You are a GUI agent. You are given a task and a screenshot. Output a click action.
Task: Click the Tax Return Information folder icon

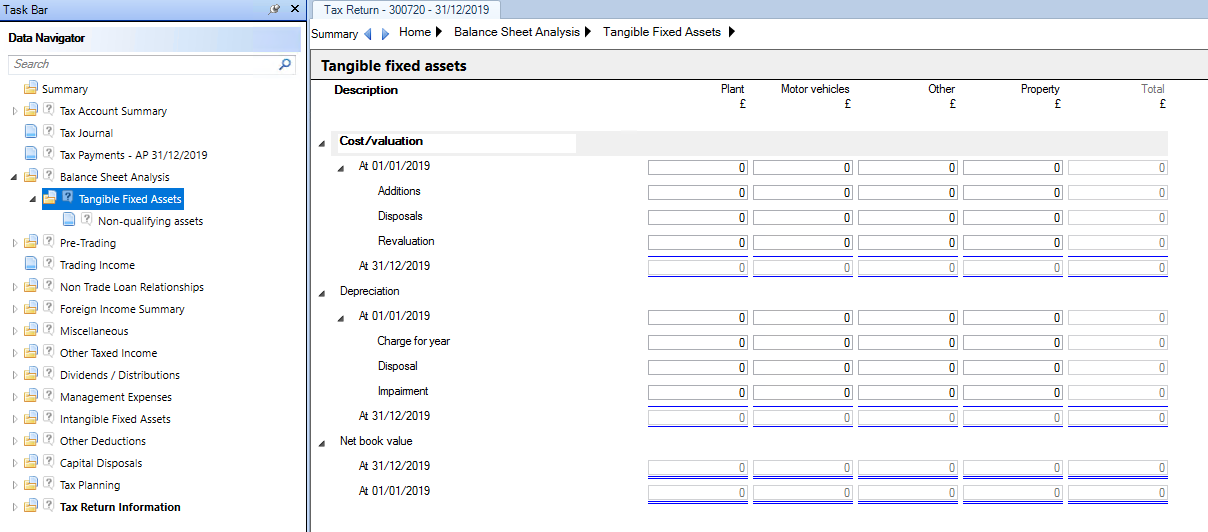pos(31,507)
